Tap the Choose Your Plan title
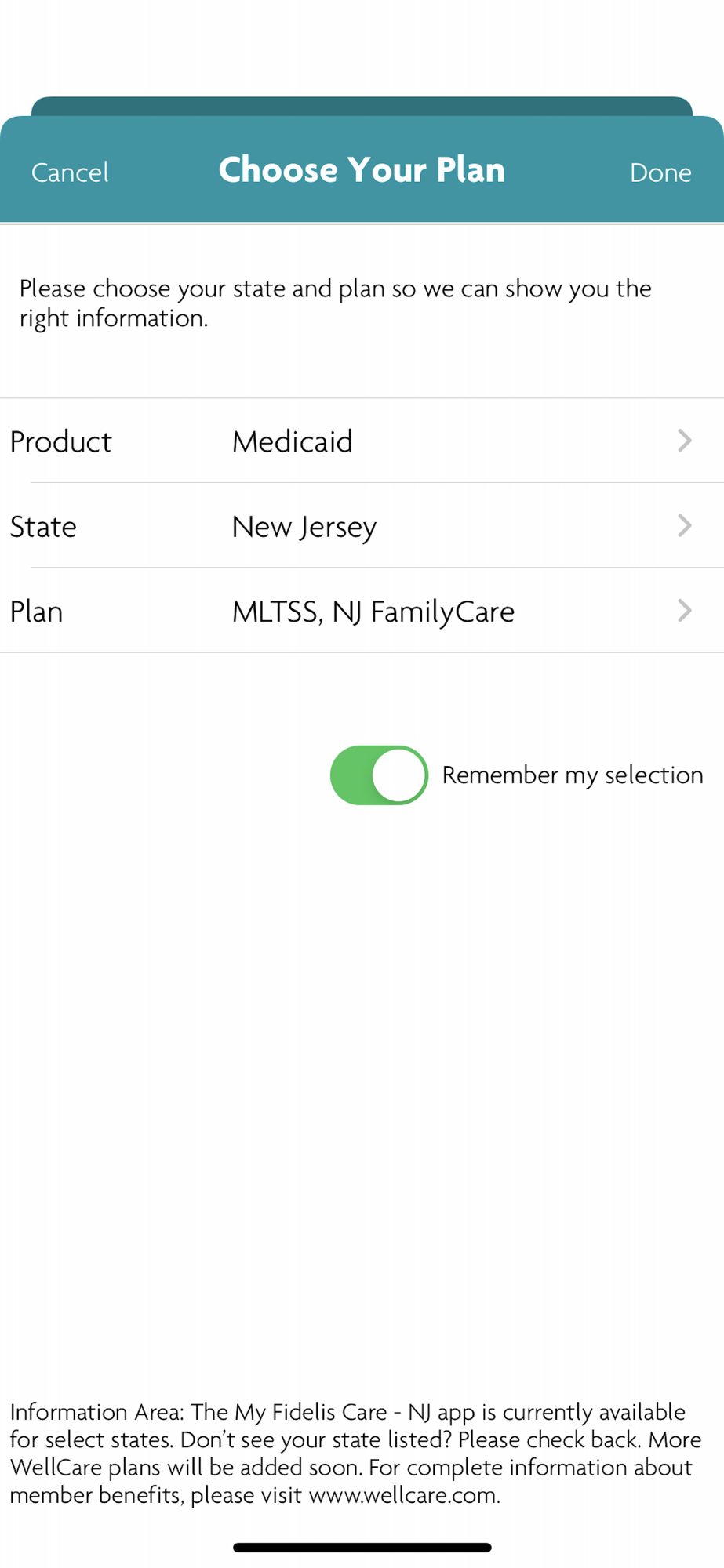 (362, 170)
